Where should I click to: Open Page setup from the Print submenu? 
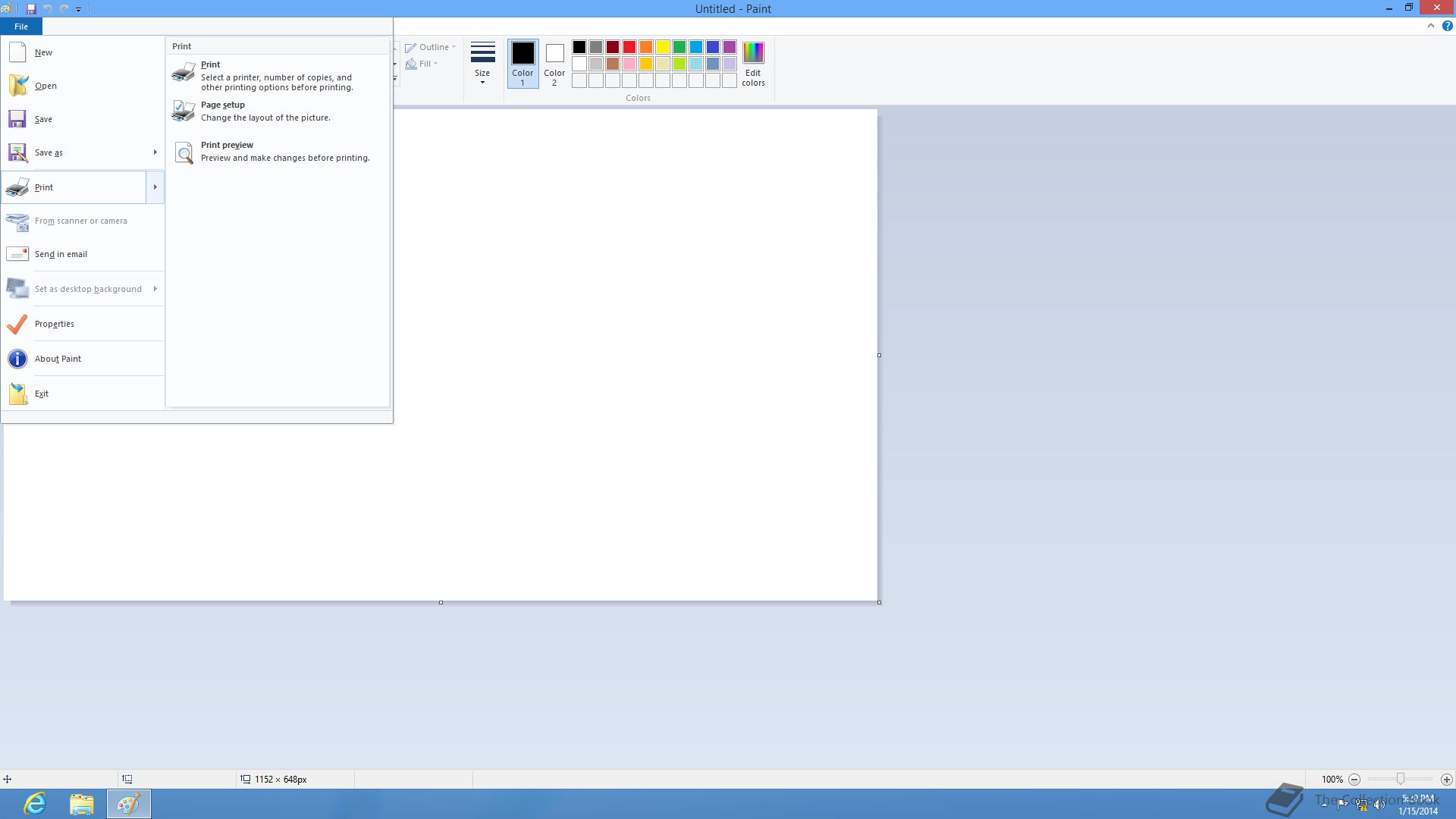coord(278,111)
